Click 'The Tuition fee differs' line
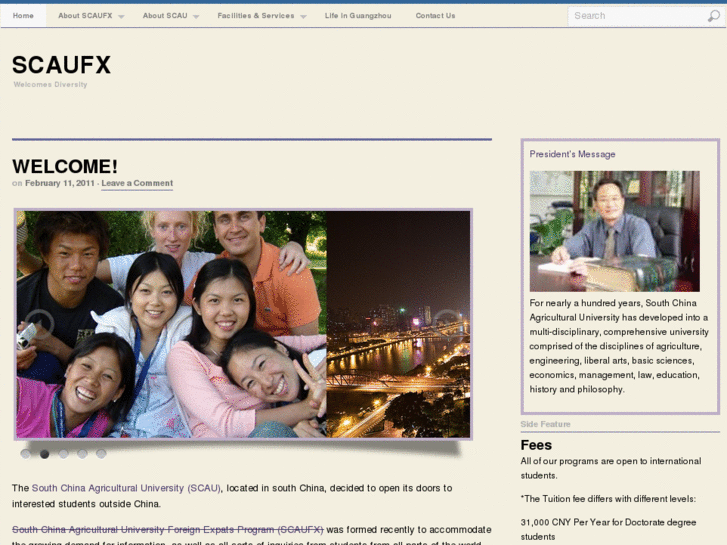 pyautogui.click(x=608, y=499)
